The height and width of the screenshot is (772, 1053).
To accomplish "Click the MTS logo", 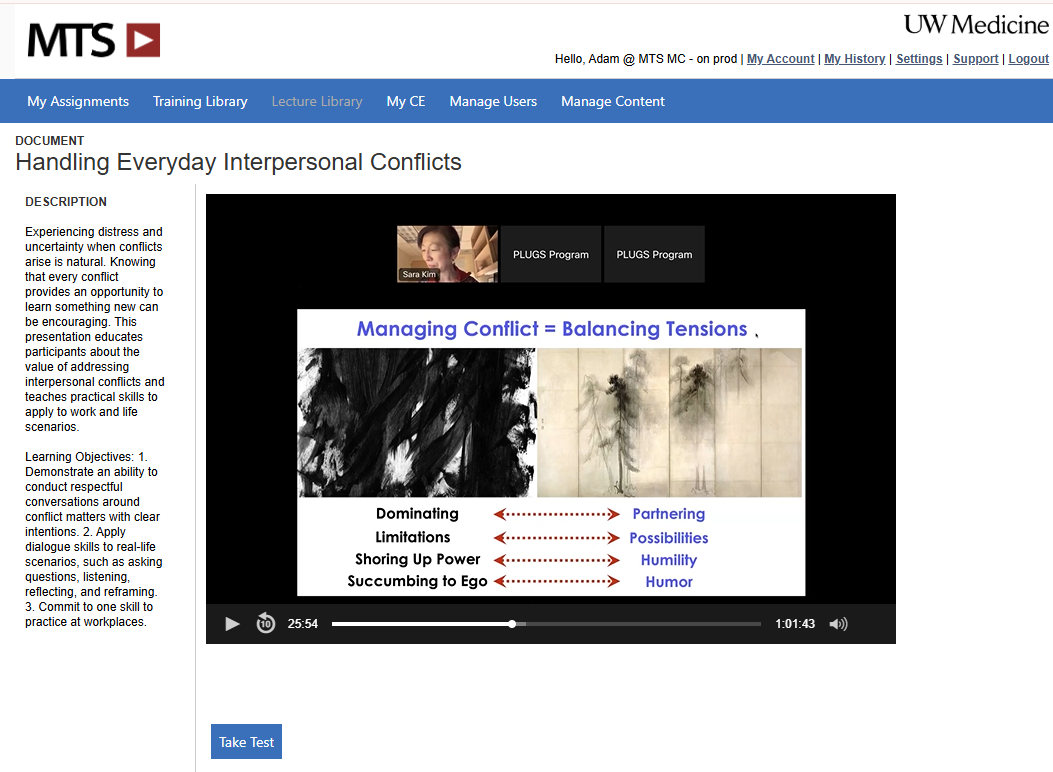I will point(93,40).
